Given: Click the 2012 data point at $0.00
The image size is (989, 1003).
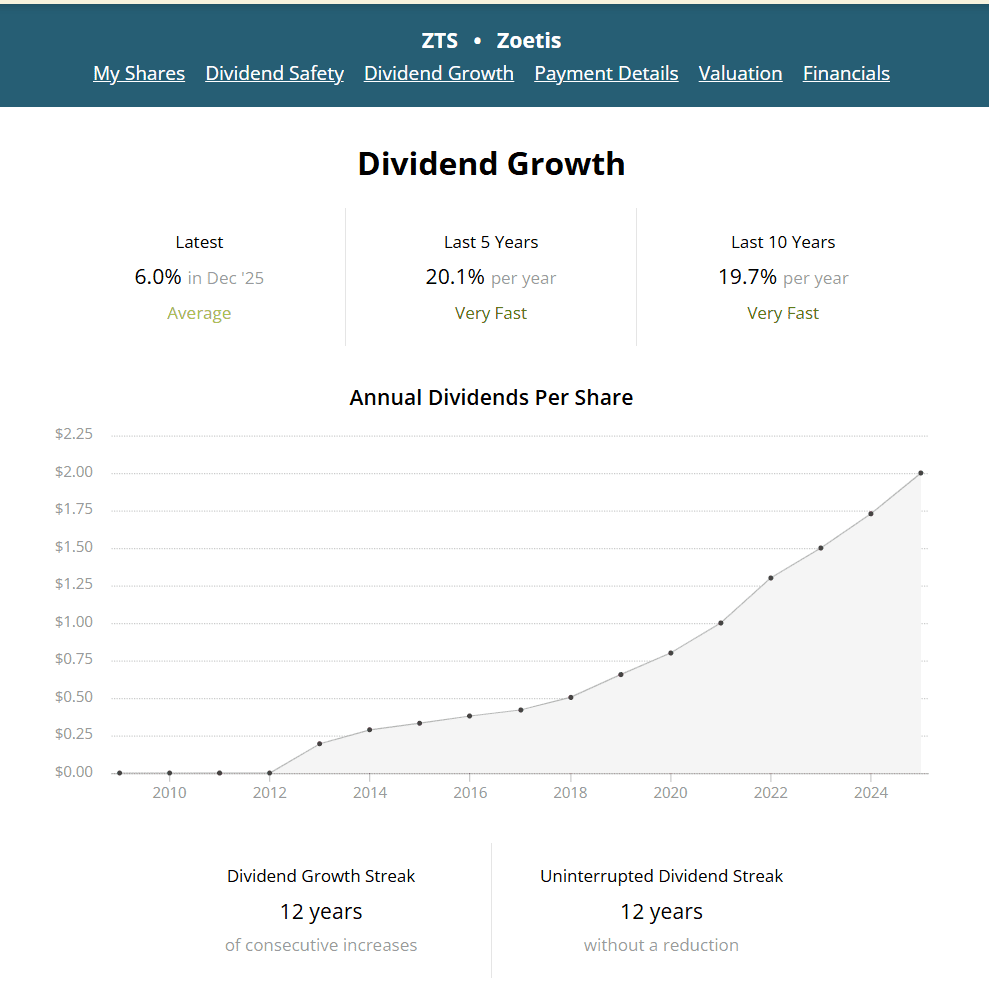Looking at the screenshot, I should [x=269, y=773].
